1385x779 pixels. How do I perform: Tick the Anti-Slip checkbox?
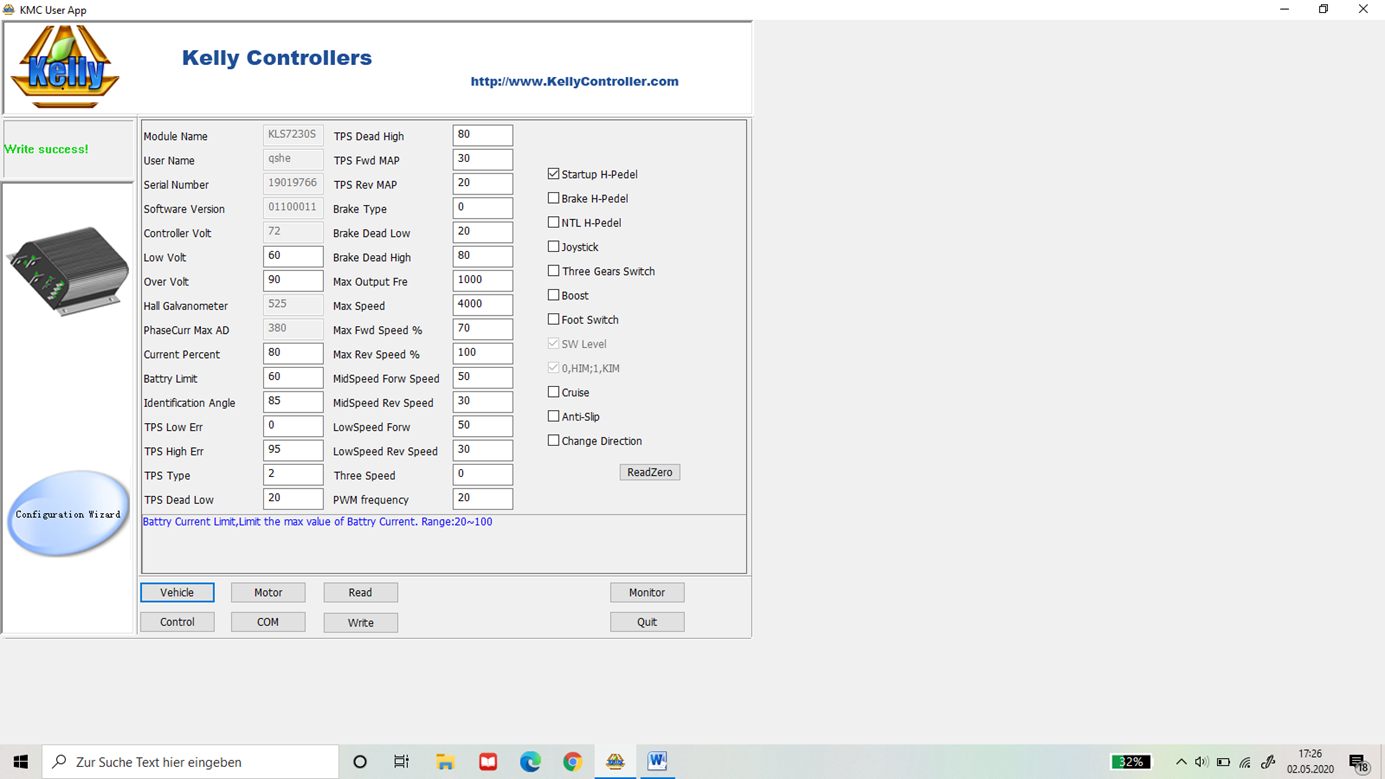click(x=554, y=416)
